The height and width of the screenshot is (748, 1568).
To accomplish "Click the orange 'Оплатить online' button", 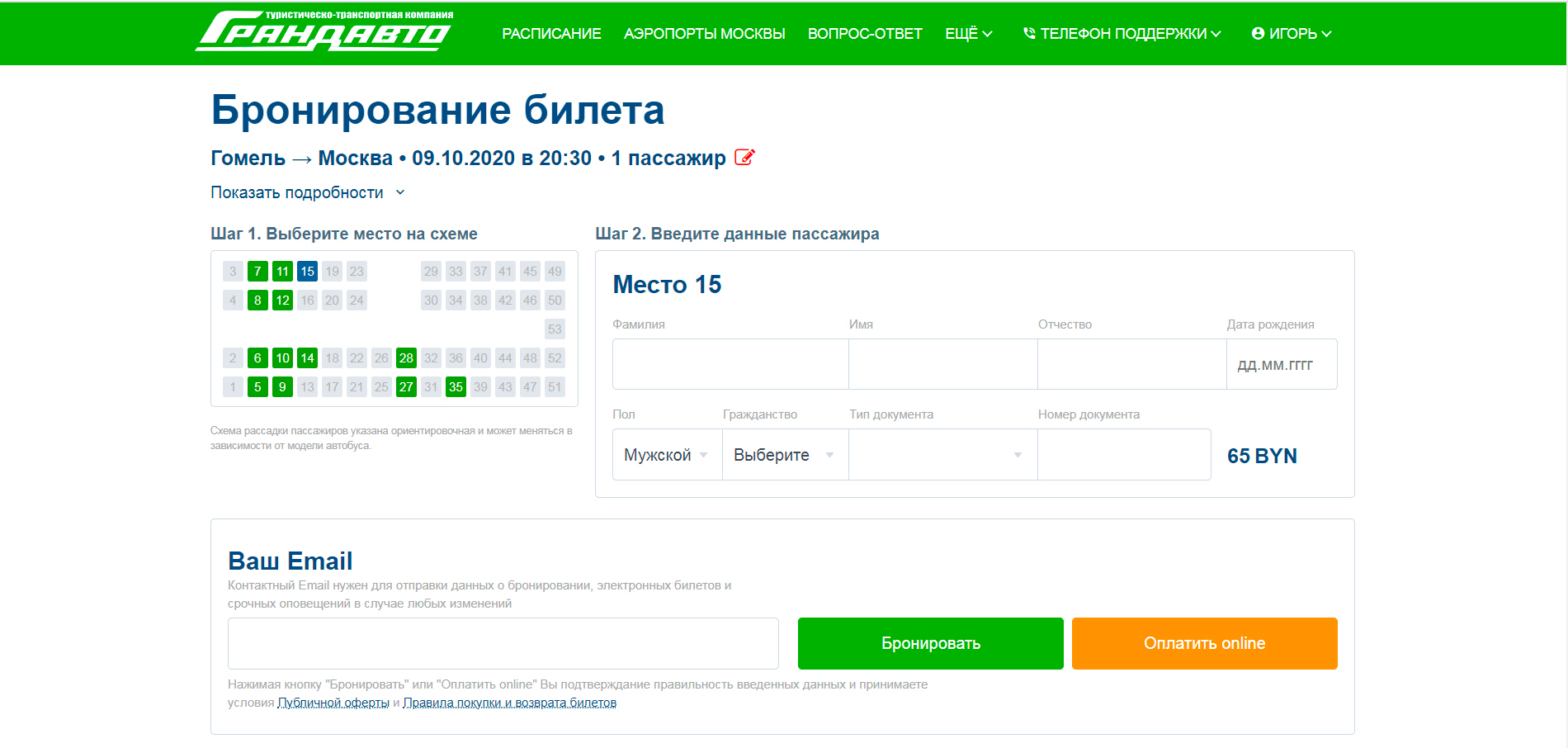I will (x=1204, y=643).
